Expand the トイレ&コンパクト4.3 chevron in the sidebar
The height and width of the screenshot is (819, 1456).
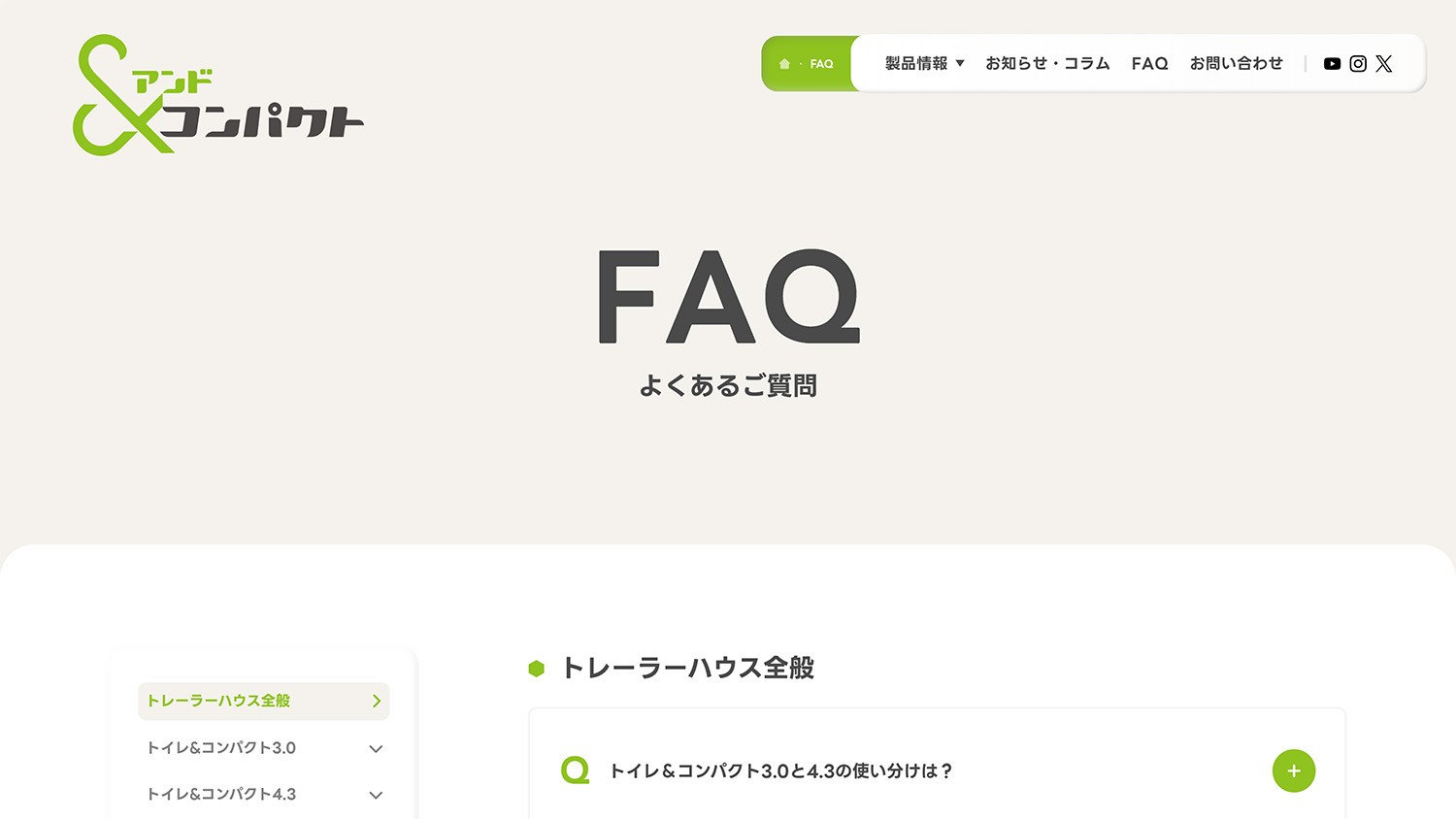click(x=376, y=796)
